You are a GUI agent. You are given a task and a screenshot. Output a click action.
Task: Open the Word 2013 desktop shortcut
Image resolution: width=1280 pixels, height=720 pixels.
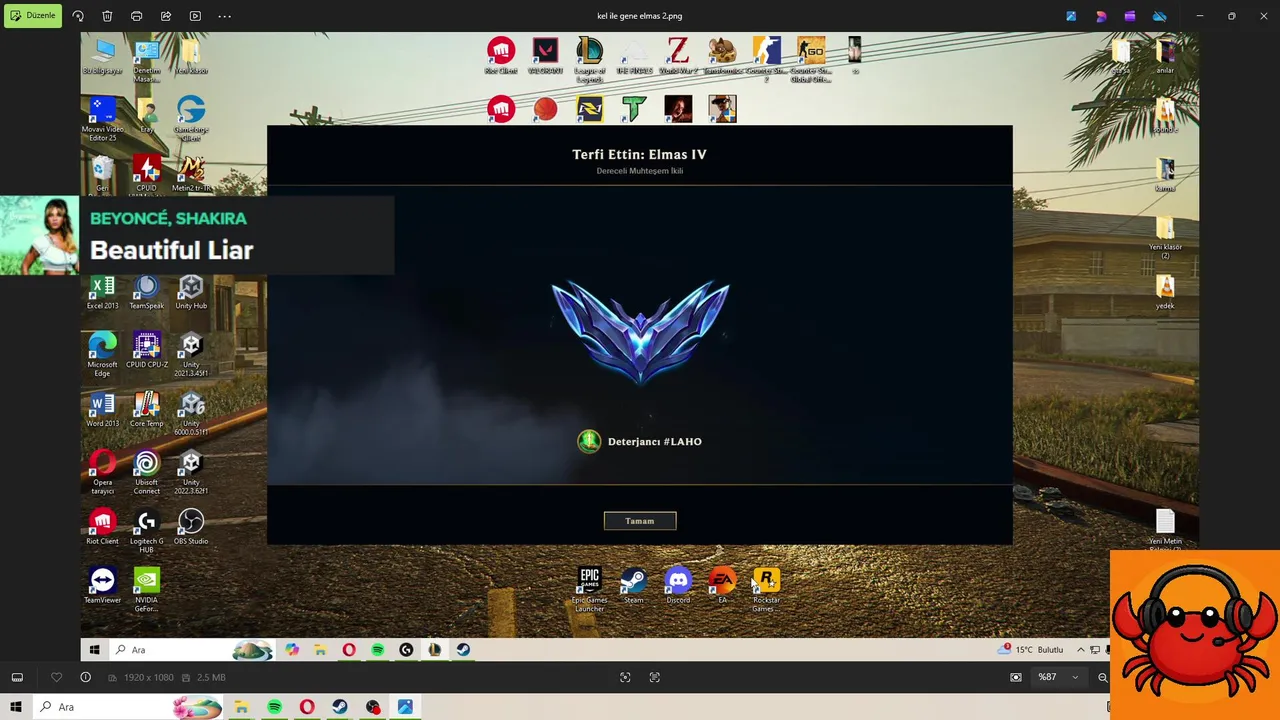coord(102,410)
